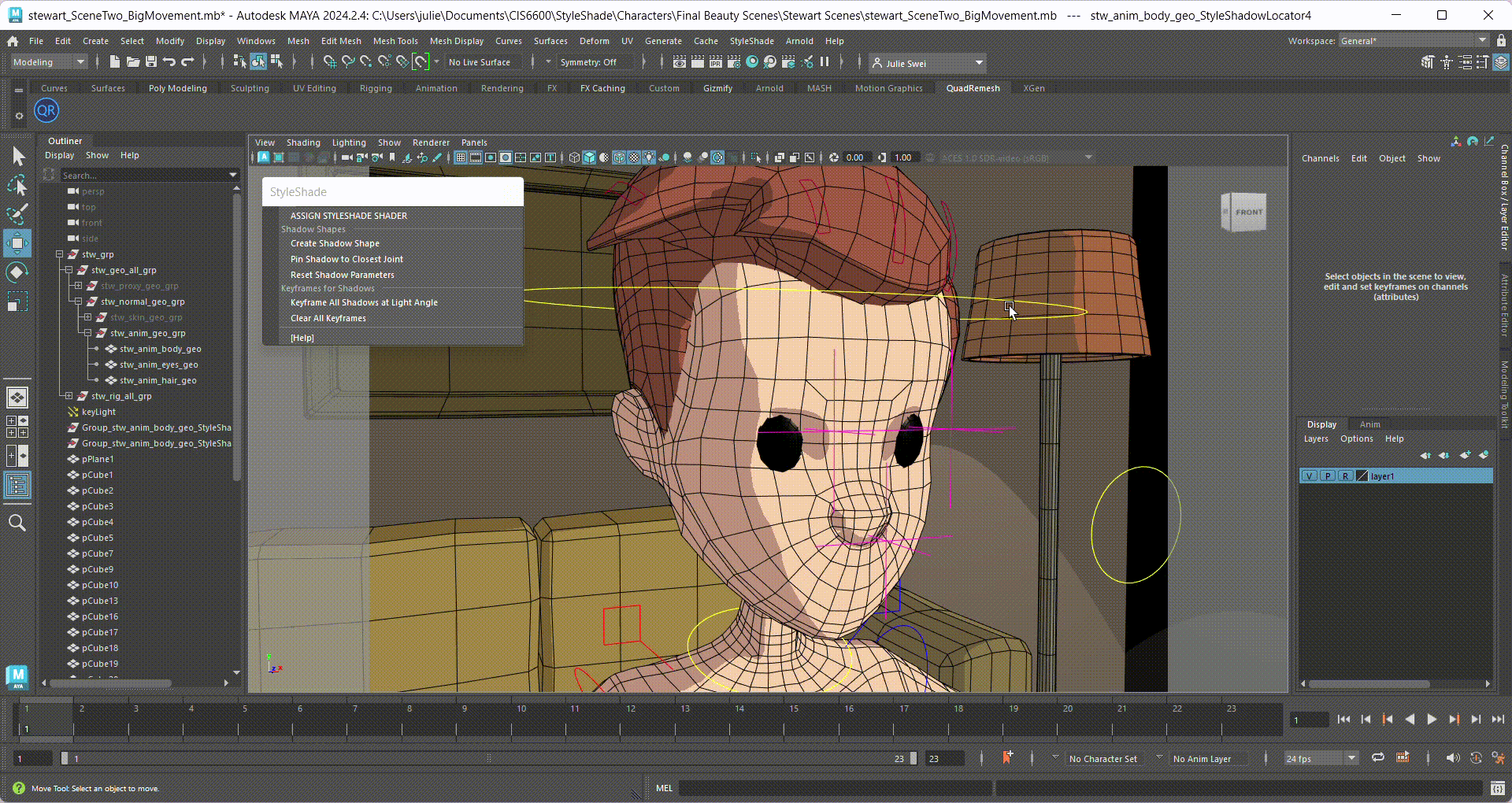1512x803 pixels.
Task: Click Clear All Keyframes
Action: 328,318
